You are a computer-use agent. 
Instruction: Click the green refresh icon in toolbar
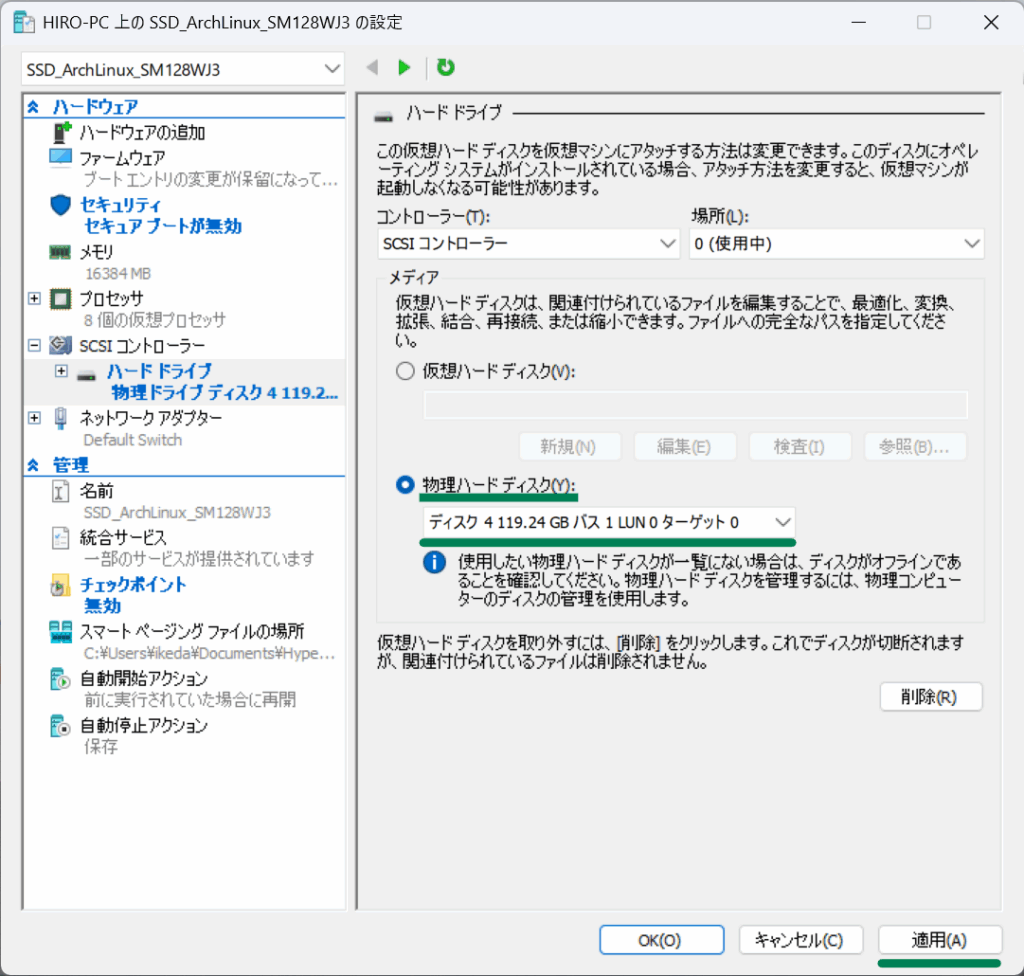tap(445, 67)
